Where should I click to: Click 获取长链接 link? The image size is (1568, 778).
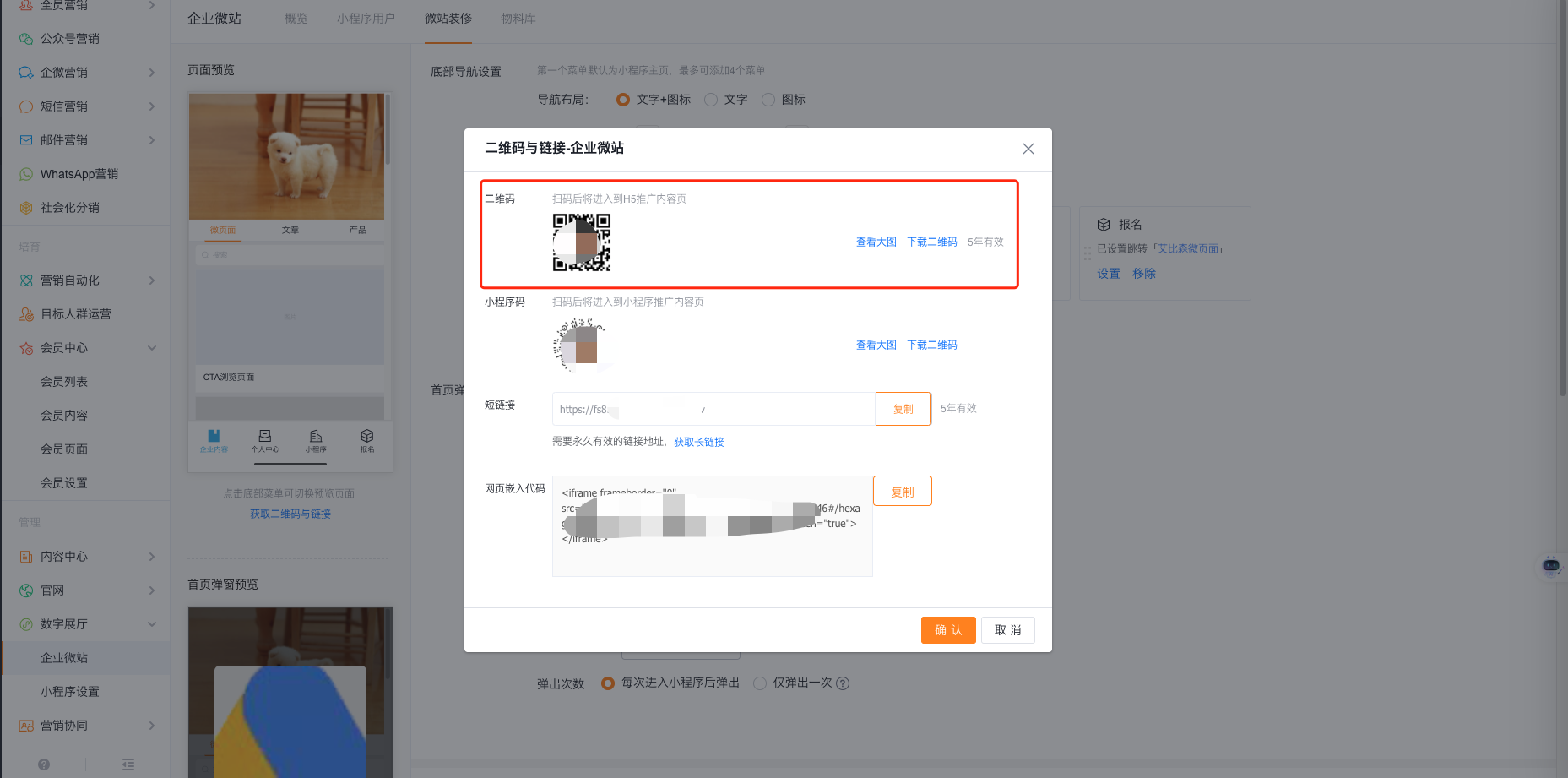(699, 442)
